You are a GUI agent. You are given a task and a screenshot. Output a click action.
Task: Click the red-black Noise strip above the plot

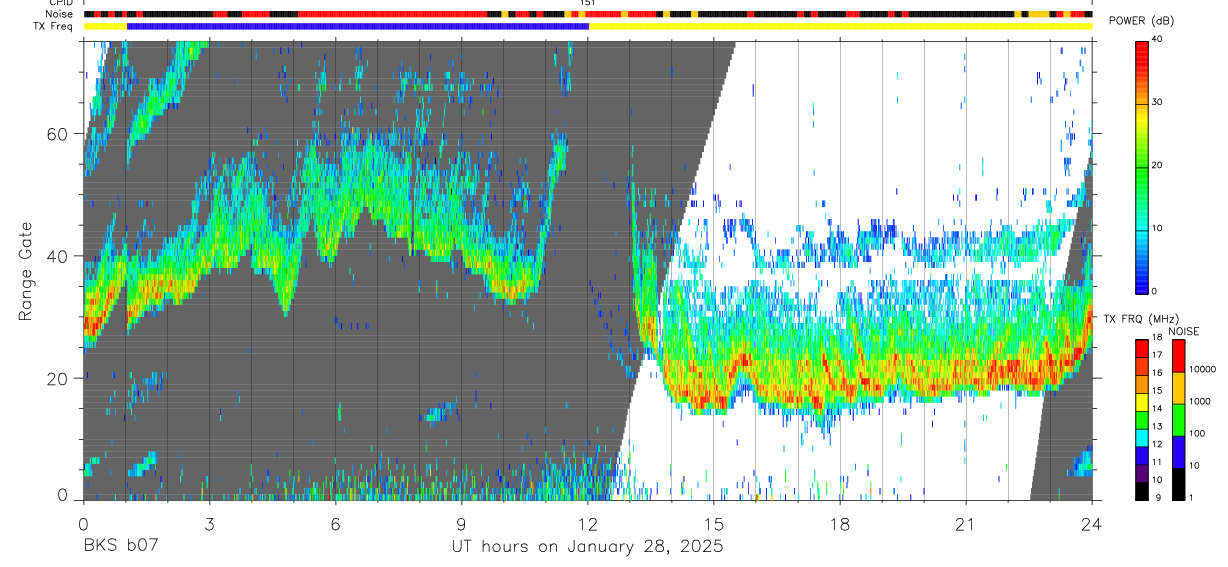pyautogui.click(x=588, y=15)
